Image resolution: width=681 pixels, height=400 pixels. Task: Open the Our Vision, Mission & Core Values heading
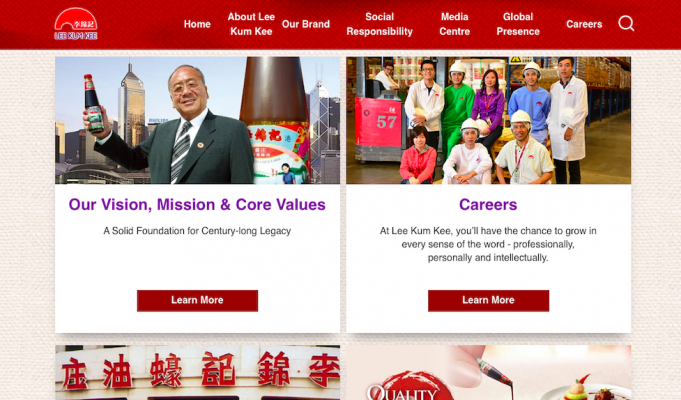tap(197, 205)
